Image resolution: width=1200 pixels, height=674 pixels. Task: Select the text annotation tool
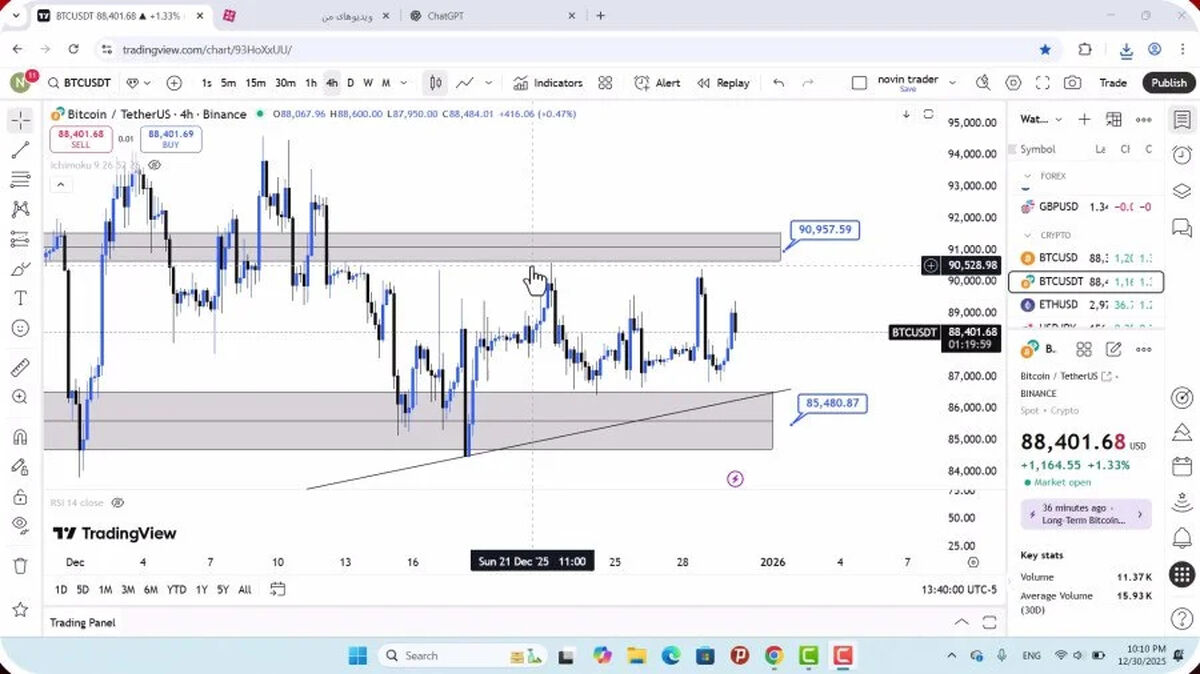pos(20,298)
